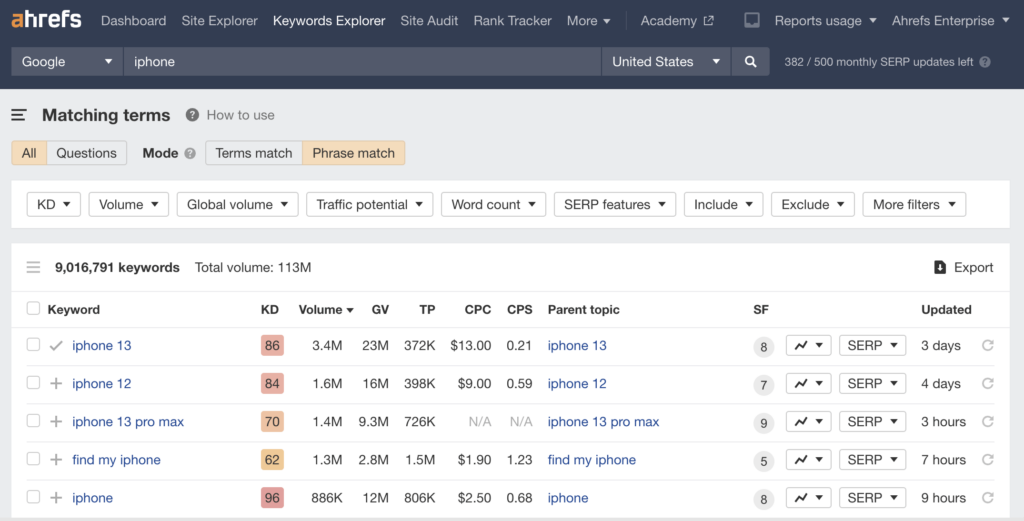
Task: Open the trend chart dropdown for iphone 13
Action: pyautogui.click(x=808, y=345)
